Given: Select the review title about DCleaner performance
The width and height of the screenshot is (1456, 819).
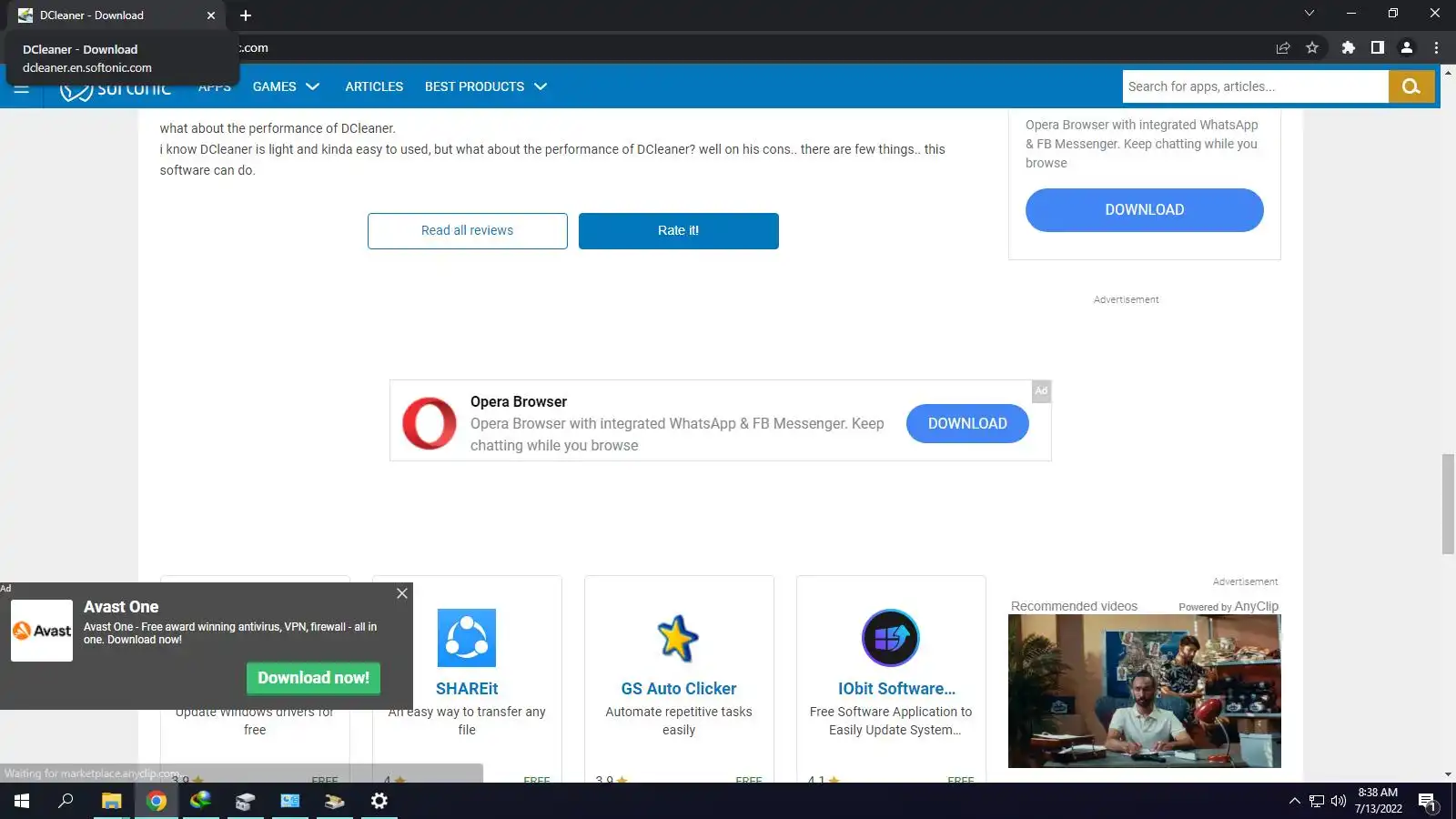Looking at the screenshot, I should click(278, 128).
